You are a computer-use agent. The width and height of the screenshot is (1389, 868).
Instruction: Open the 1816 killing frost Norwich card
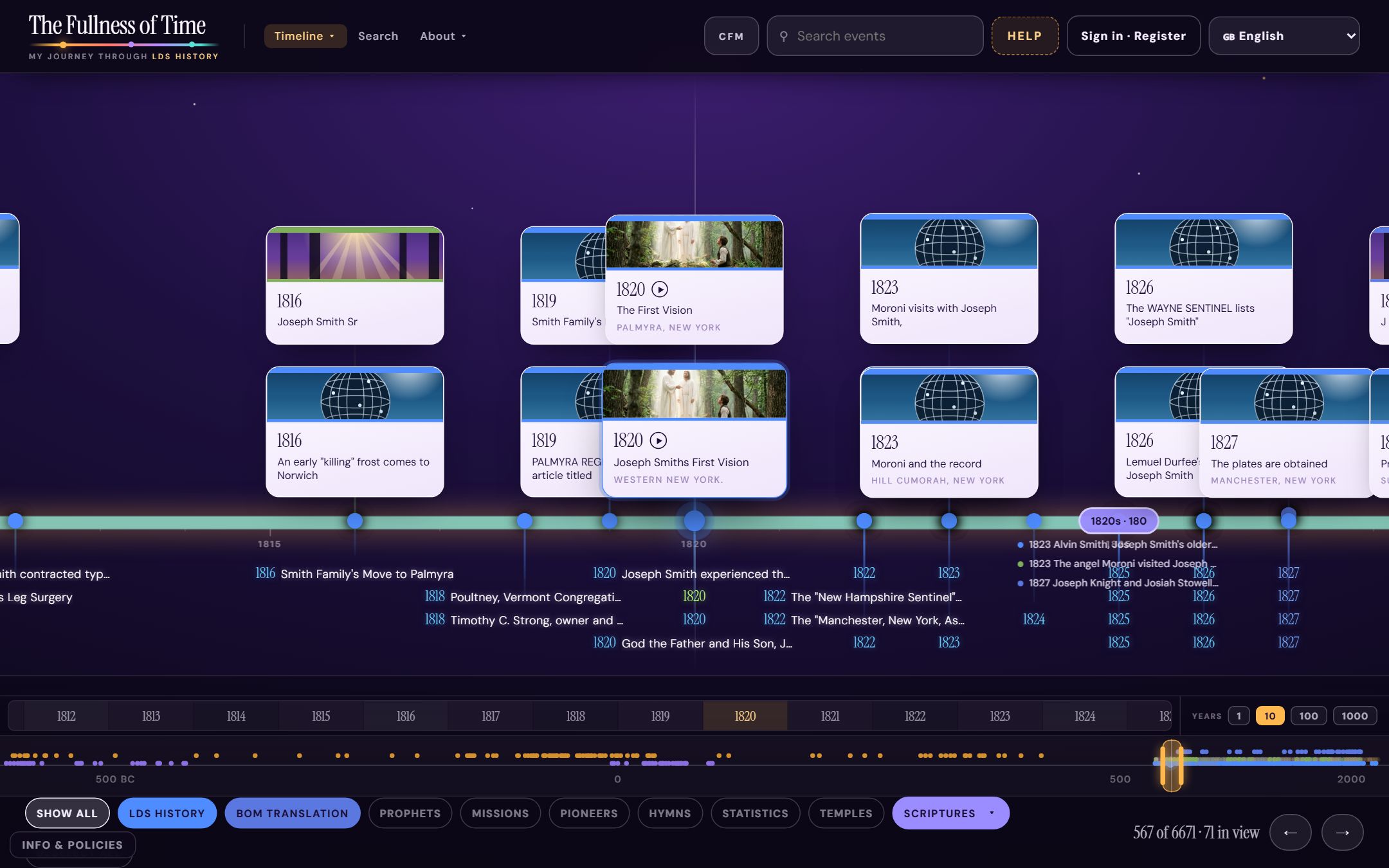[x=355, y=432]
